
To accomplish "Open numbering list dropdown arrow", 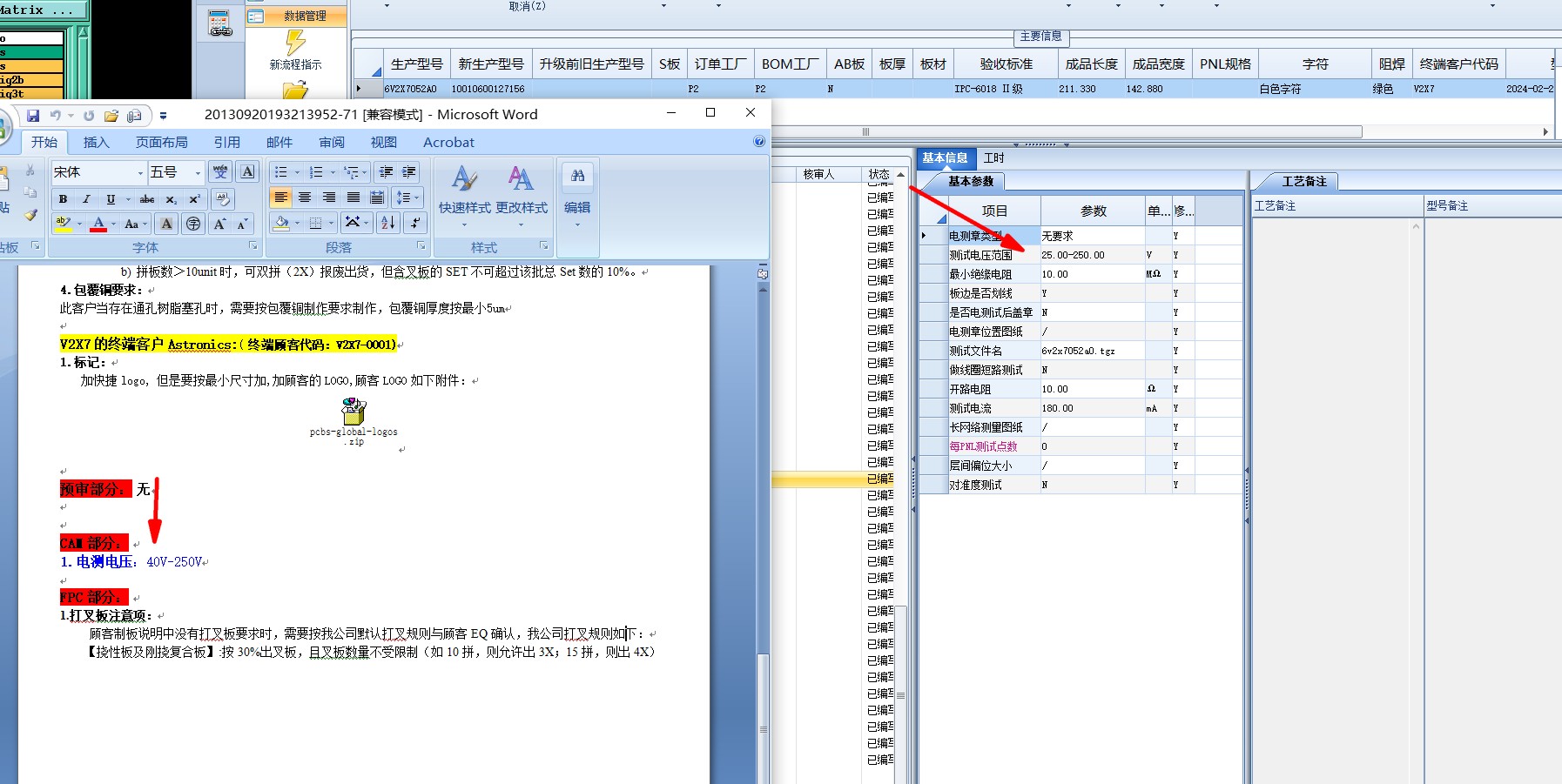I will pyautogui.click(x=332, y=172).
